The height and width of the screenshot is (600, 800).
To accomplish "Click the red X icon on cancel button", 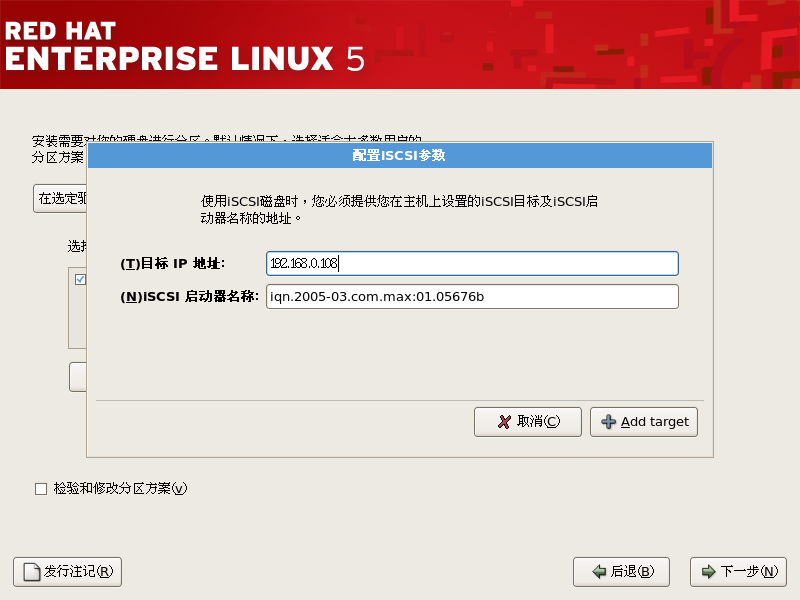I will [504, 421].
